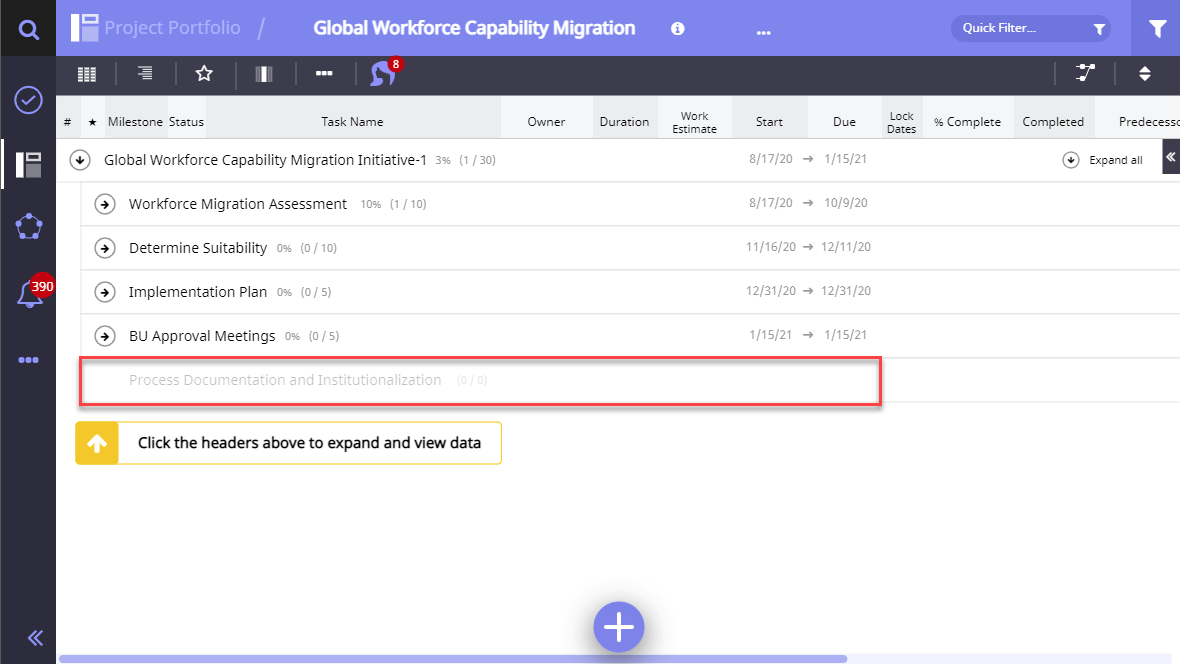The width and height of the screenshot is (1180, 664).
Task: Expand the Implementation Plan section
Action: [x=105, y=292]
